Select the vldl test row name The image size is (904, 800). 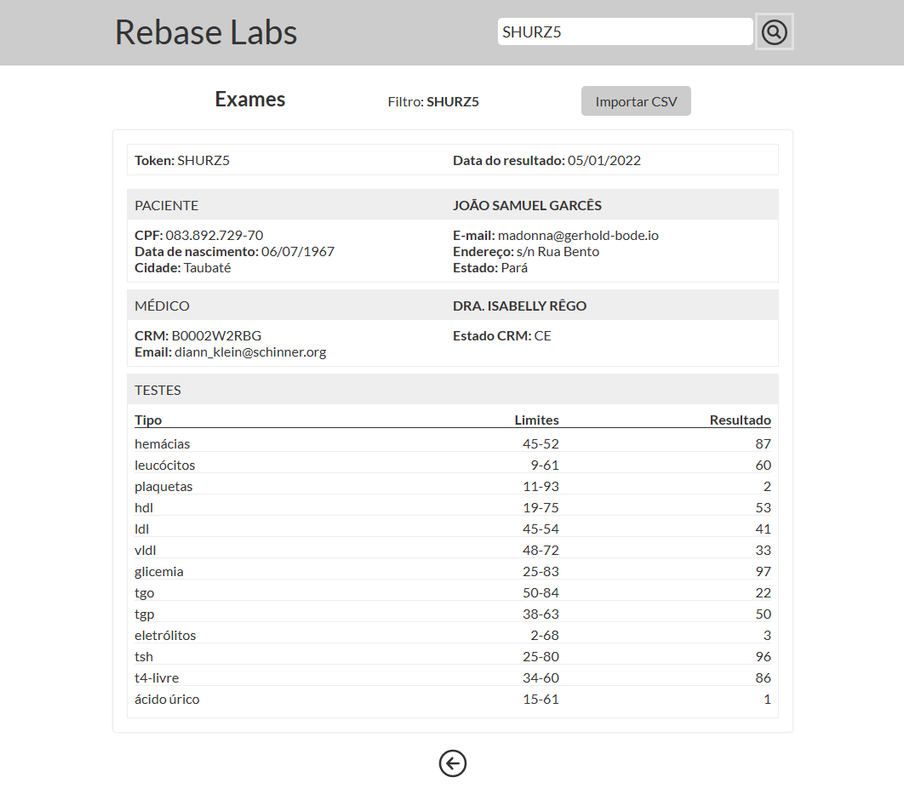pos(145,550)
